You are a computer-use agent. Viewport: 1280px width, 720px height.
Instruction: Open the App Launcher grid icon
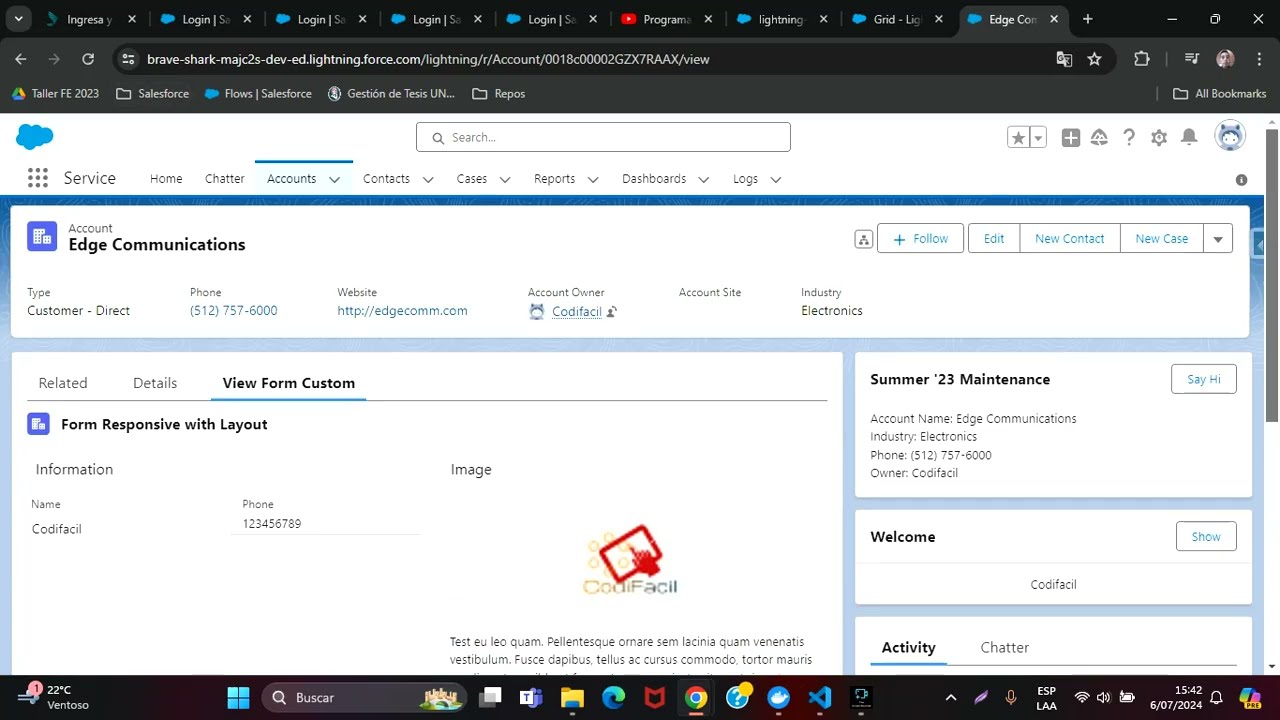(38, 178)
